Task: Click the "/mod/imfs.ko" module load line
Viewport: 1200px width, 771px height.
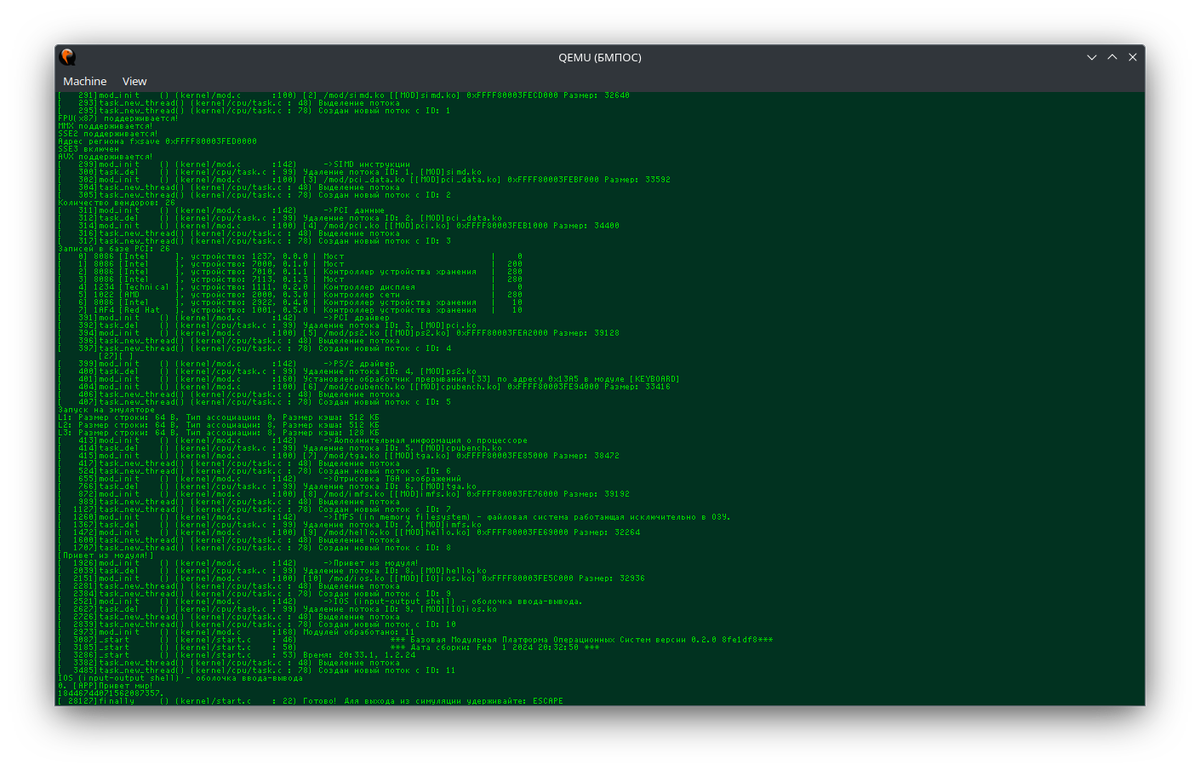Action: tap(344, 493)
